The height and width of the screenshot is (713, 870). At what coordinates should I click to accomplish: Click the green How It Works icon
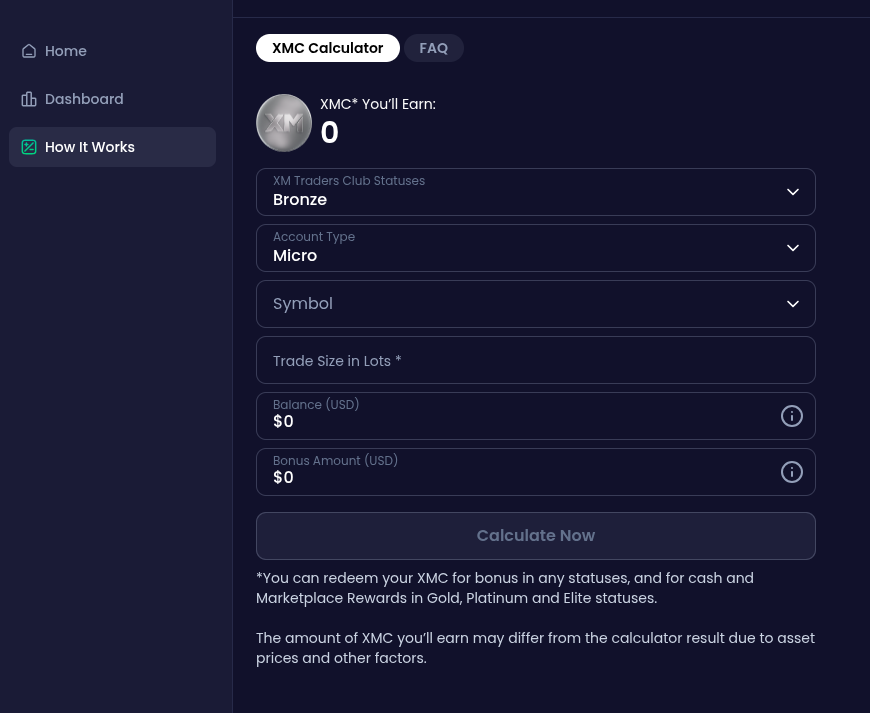click(29, 147)
